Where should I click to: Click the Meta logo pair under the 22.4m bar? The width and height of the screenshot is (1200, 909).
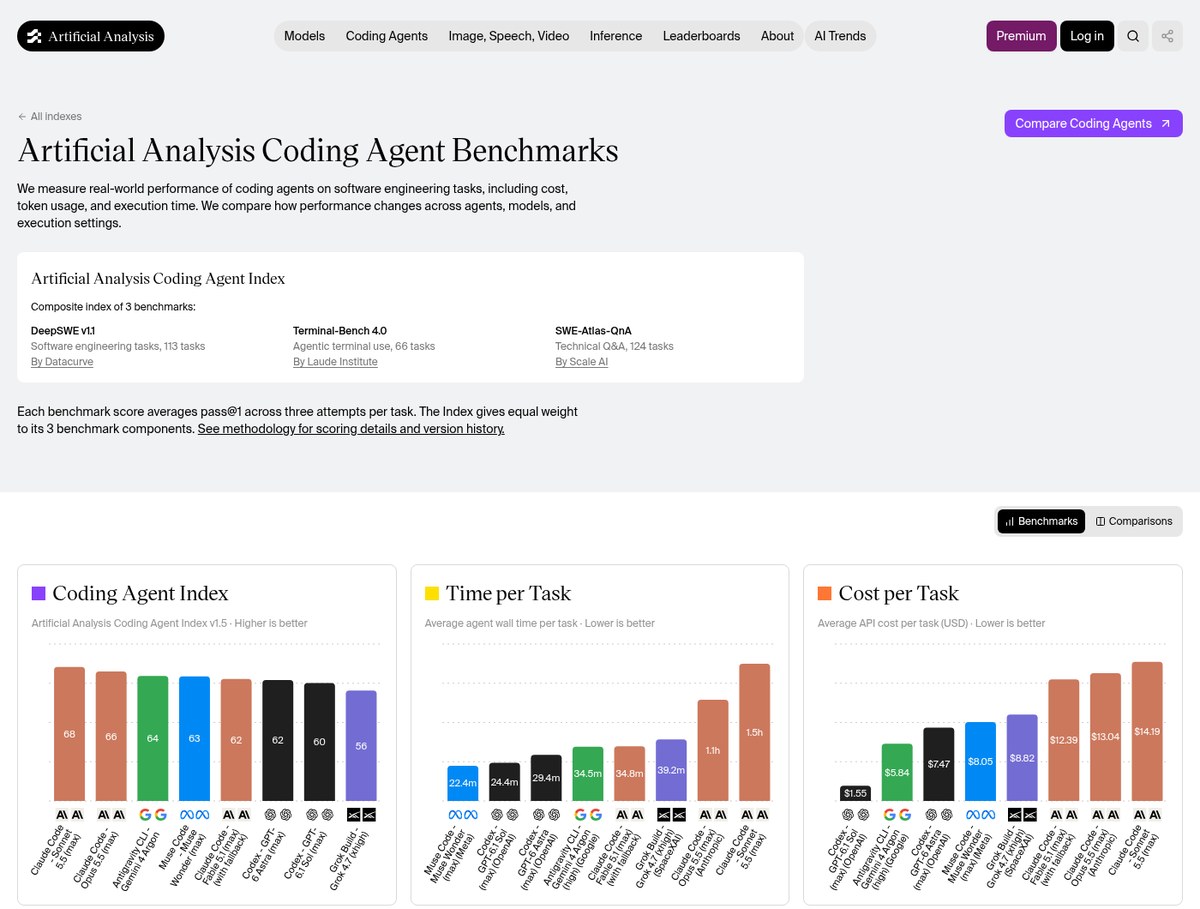pos(462,815)
